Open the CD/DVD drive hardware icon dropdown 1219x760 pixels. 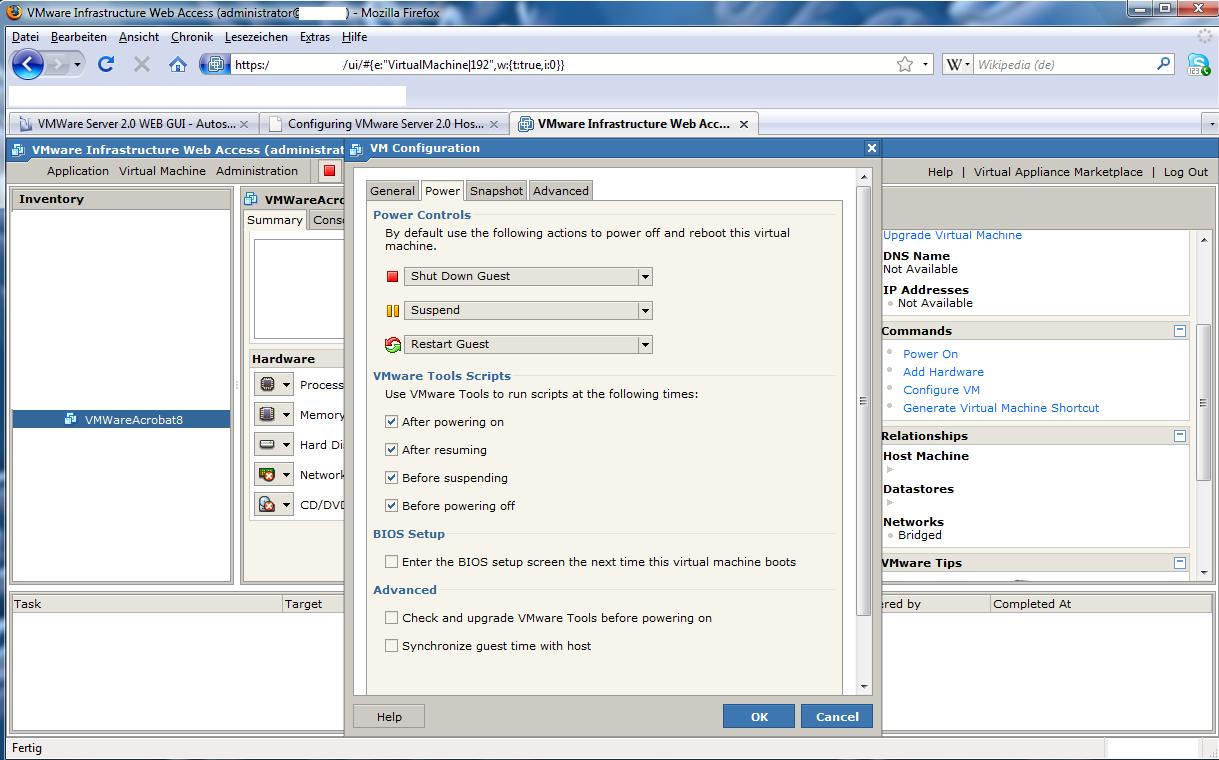coord(273,505)
